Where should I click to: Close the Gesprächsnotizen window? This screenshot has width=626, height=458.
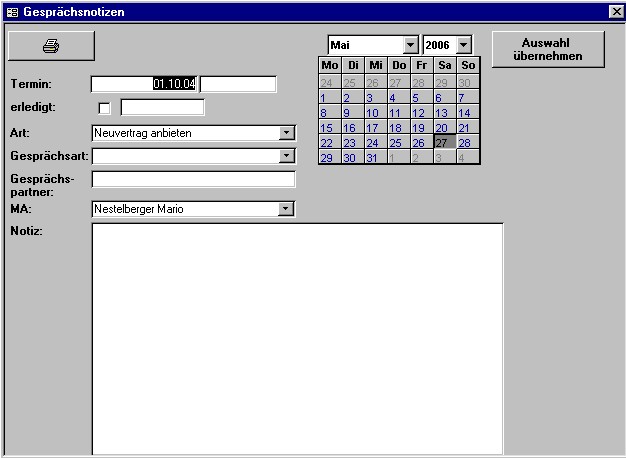pos(615,10)
